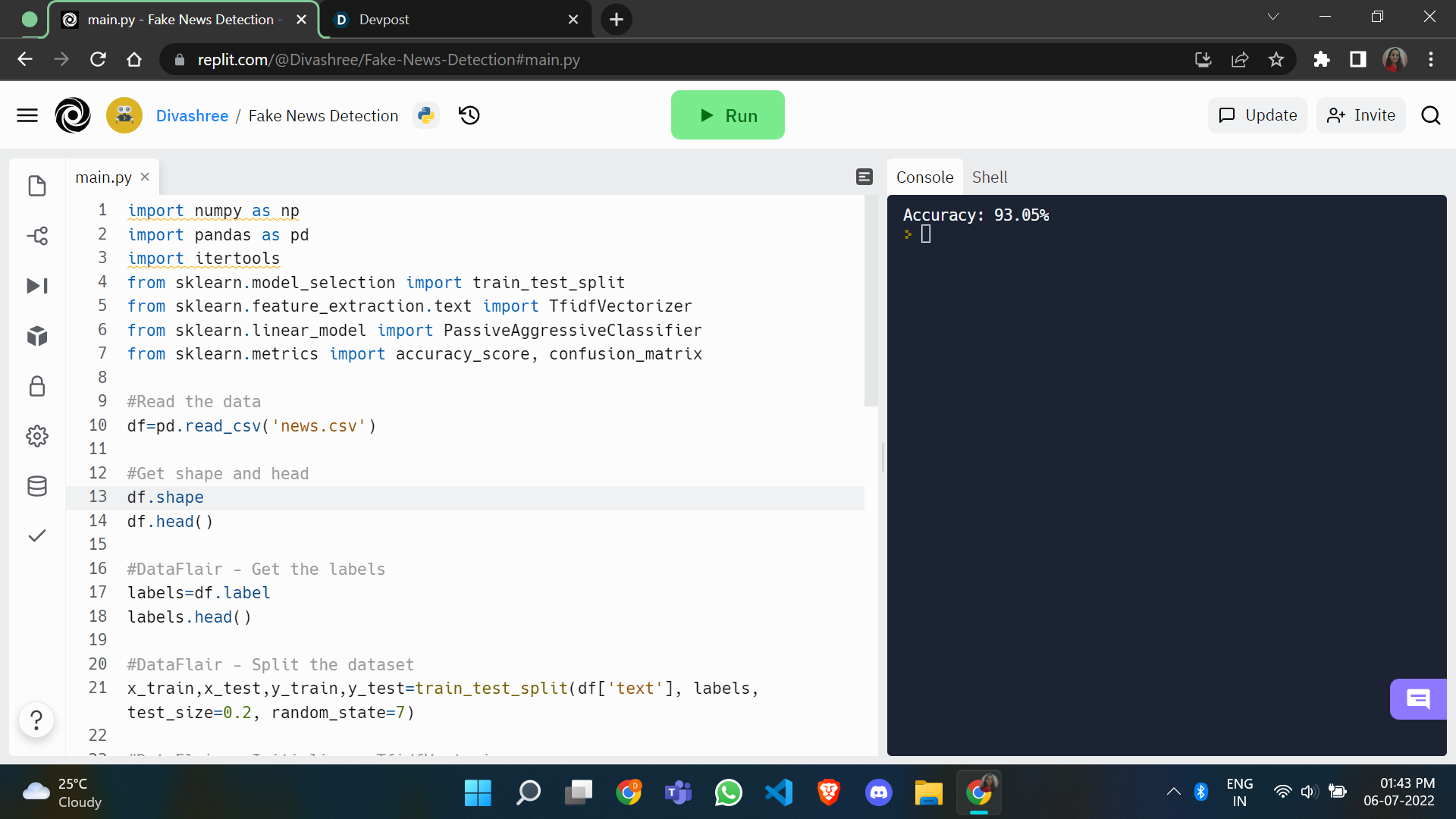Click the editor vertical scrollbar
This screenshot has height=819, width=1456.
click(x=871, y=303)
